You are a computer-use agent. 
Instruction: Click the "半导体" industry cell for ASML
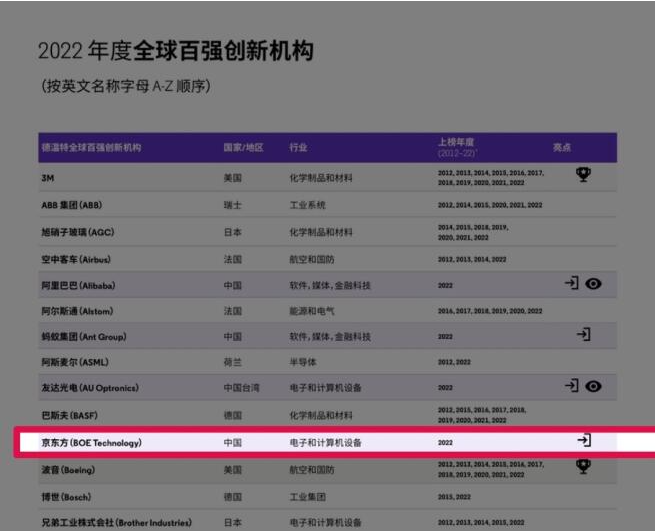click(303, 362)
